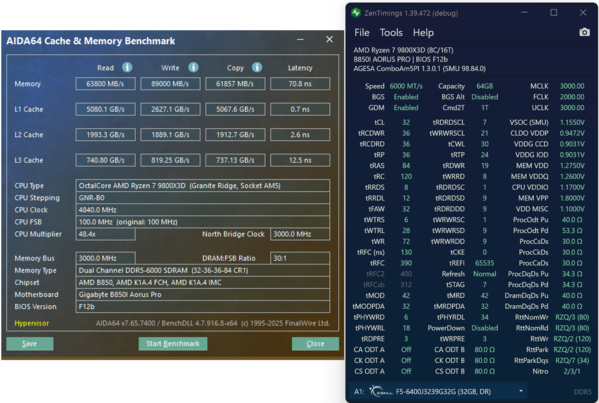Click AMD Ryzen 7 9800X3D header text
The image size is (599, 403).
tap(403, 50)
